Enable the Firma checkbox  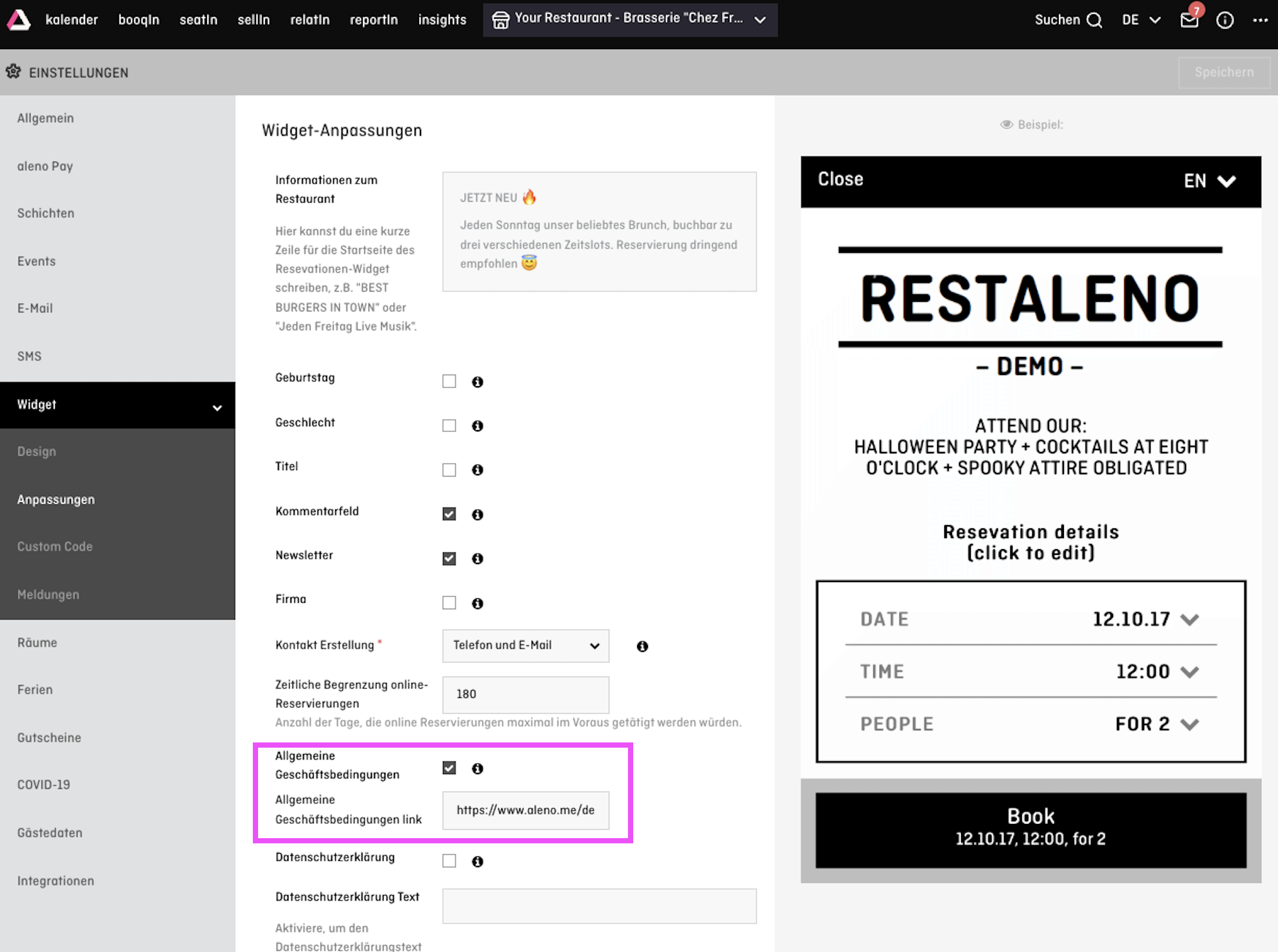[449, 602]
